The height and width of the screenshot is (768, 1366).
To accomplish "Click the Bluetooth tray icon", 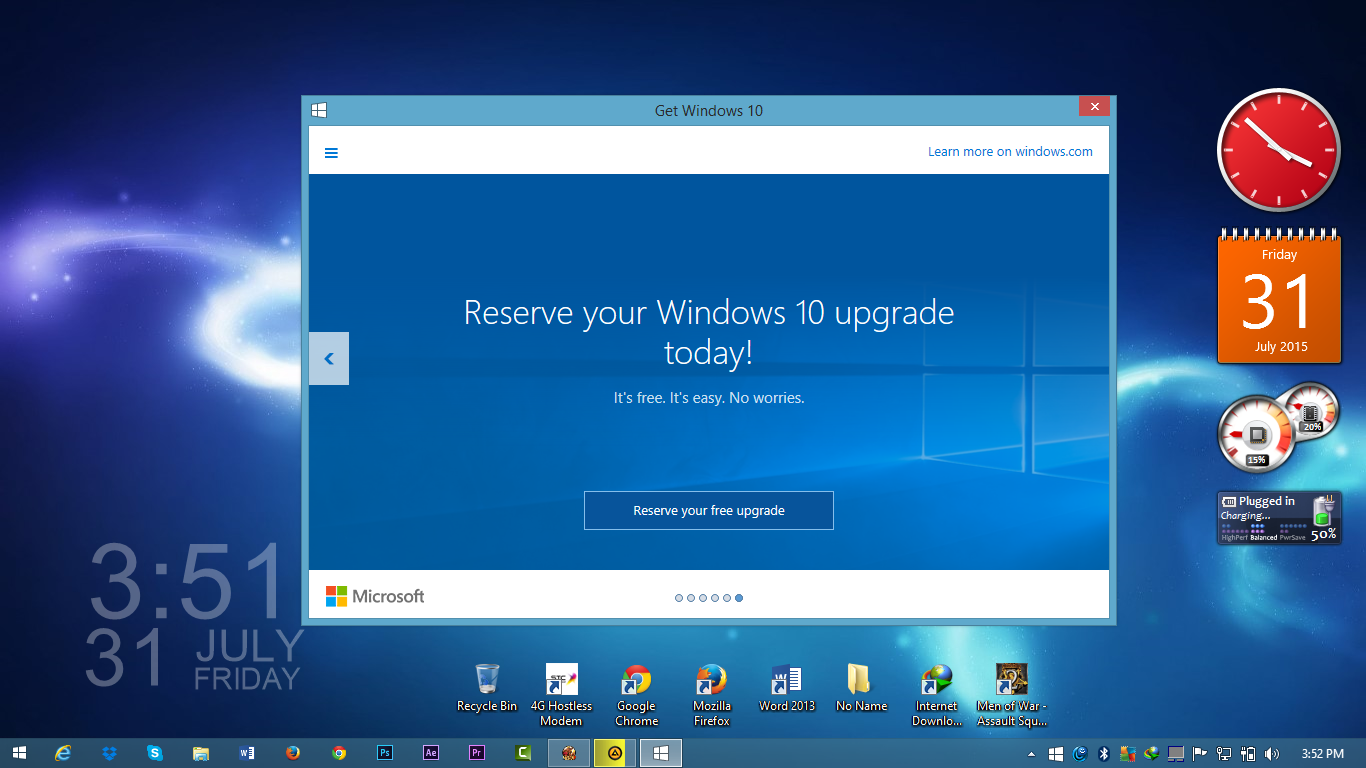I will coord(1104,754).
